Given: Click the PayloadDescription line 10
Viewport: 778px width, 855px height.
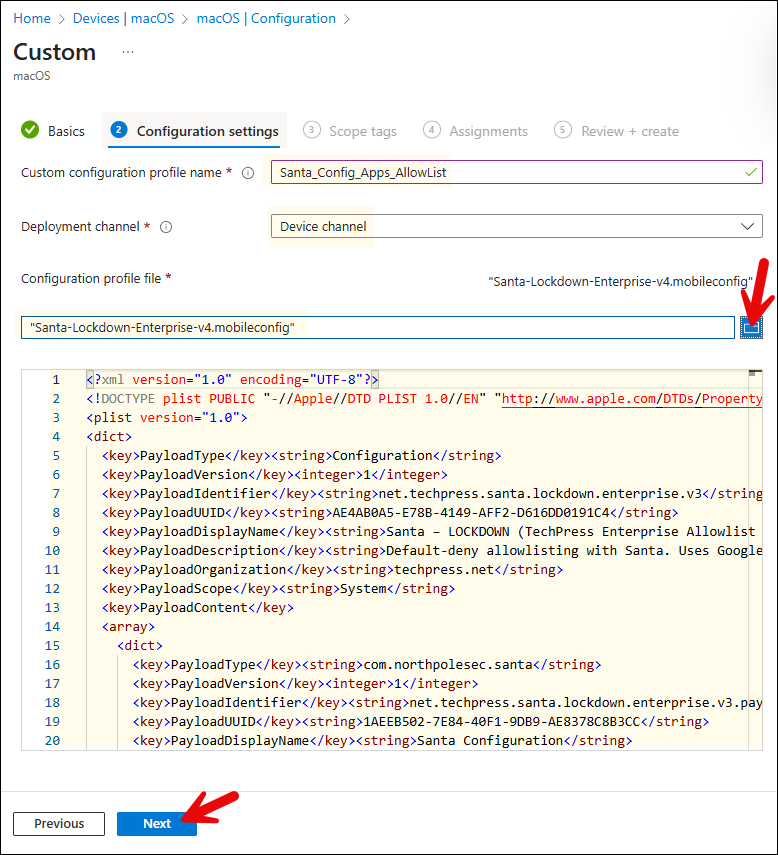Looking at the screenshot, I should click(432, 551).
